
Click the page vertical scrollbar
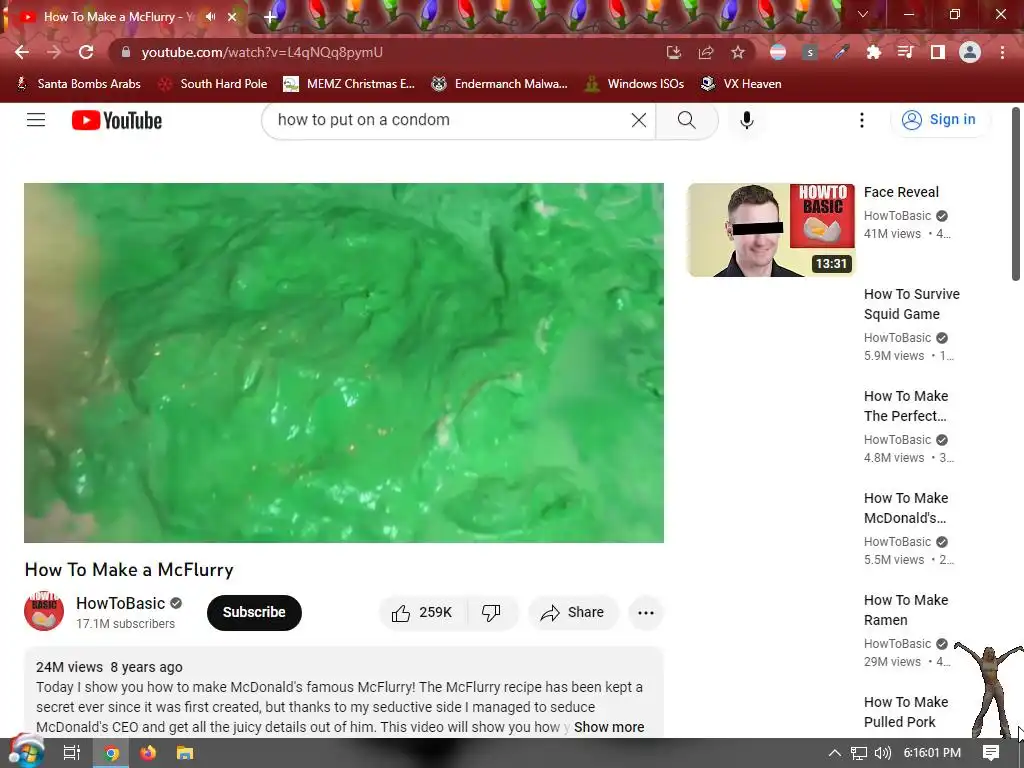[x=1016, y=195]
